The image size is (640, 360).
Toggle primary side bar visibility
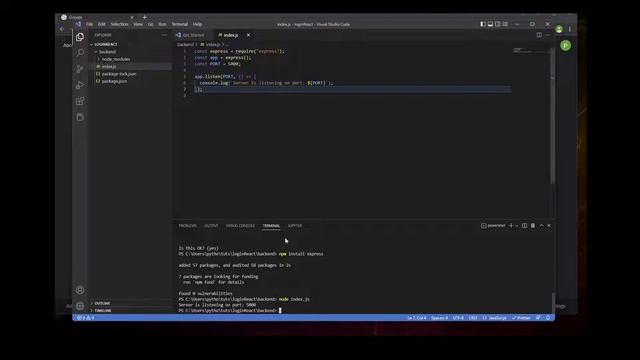point(483,24)
